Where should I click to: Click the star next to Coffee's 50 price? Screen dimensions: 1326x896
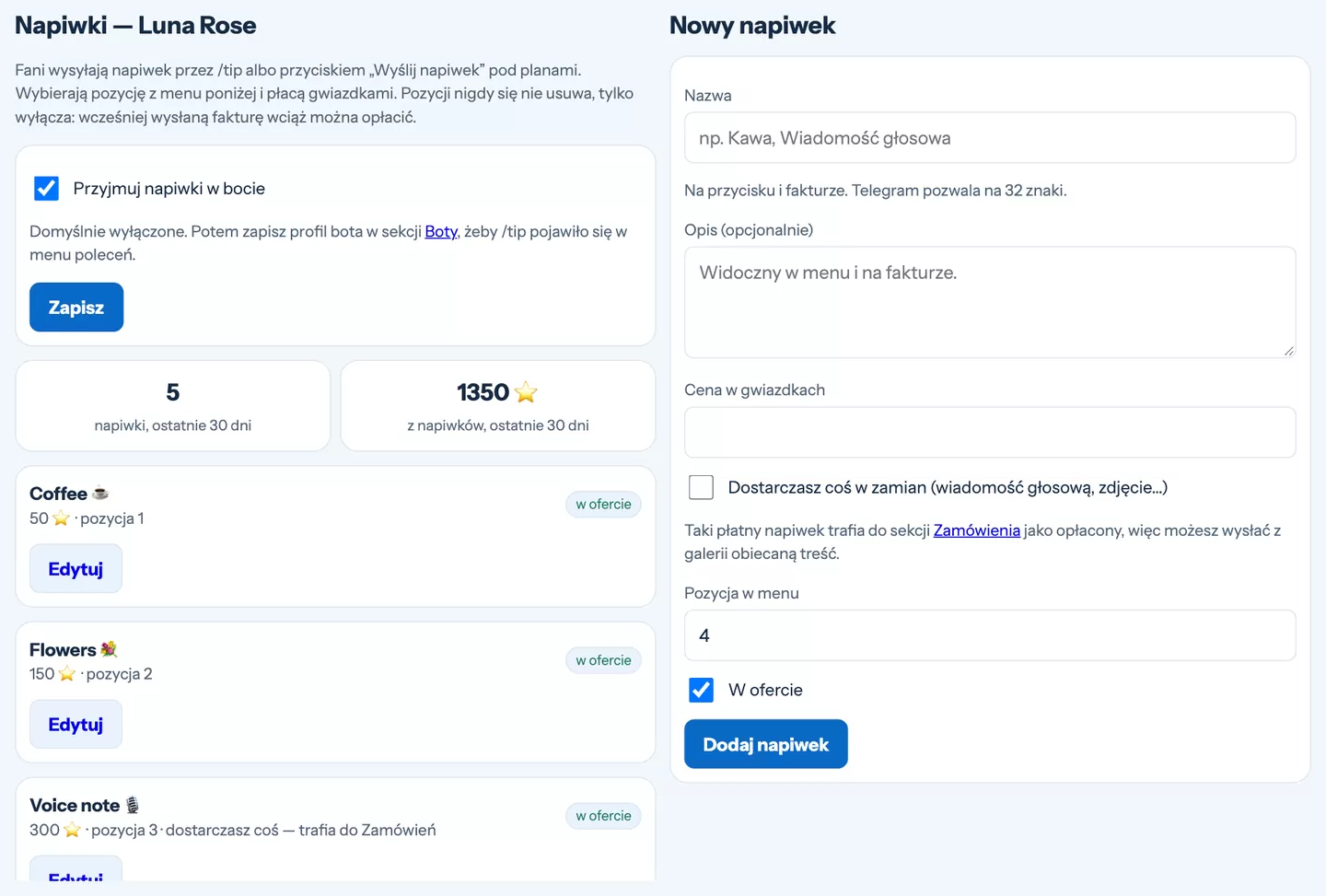[x=61, y=518]
